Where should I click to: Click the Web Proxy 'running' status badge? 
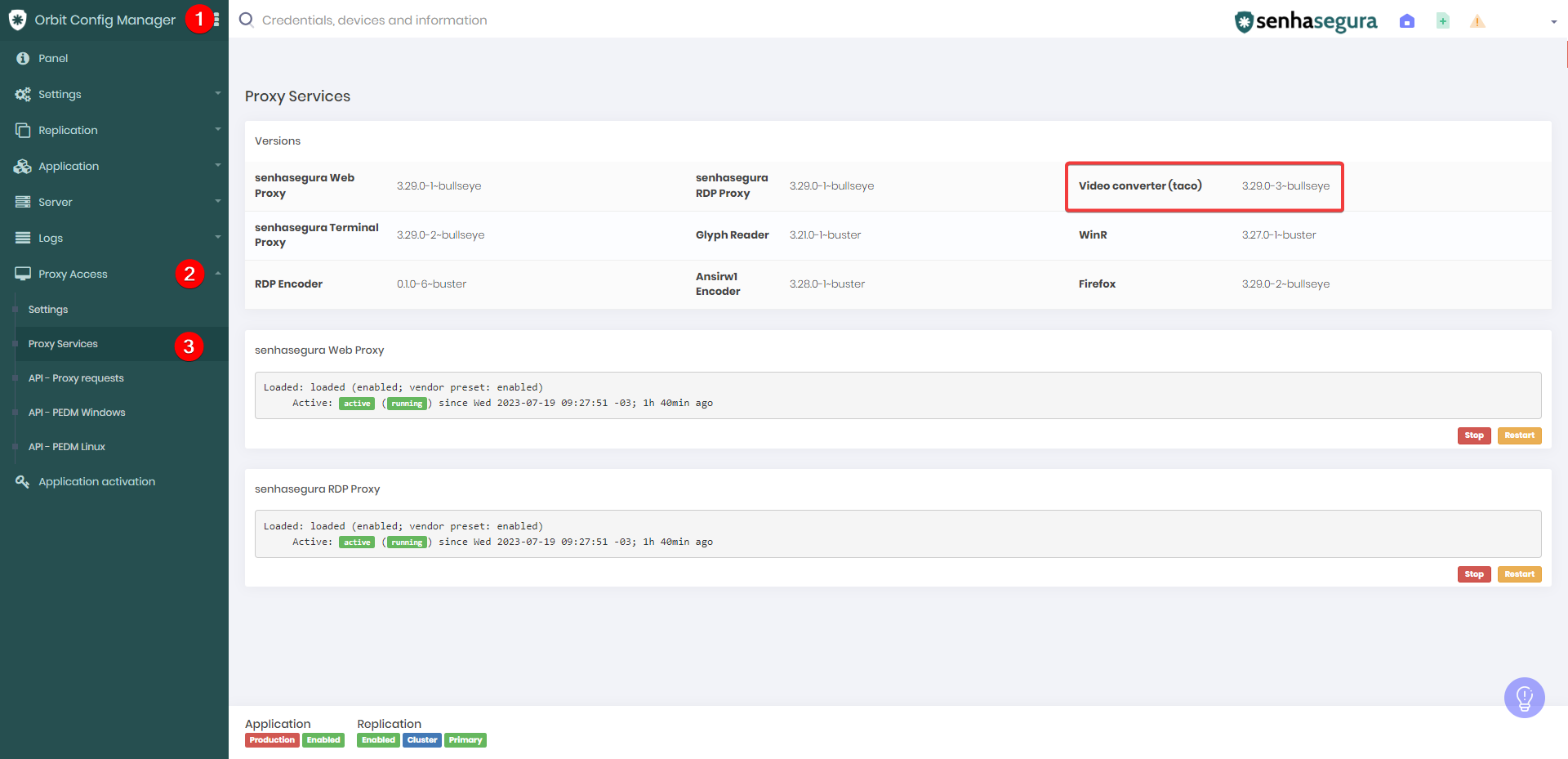click(x=407, y=404)
